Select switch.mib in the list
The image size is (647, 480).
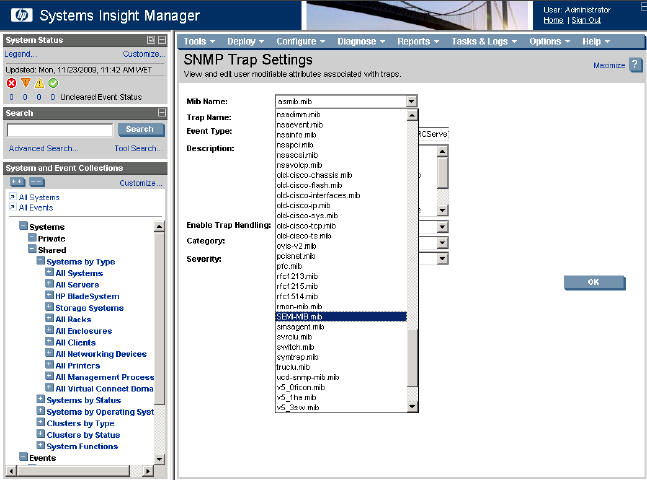341,347
